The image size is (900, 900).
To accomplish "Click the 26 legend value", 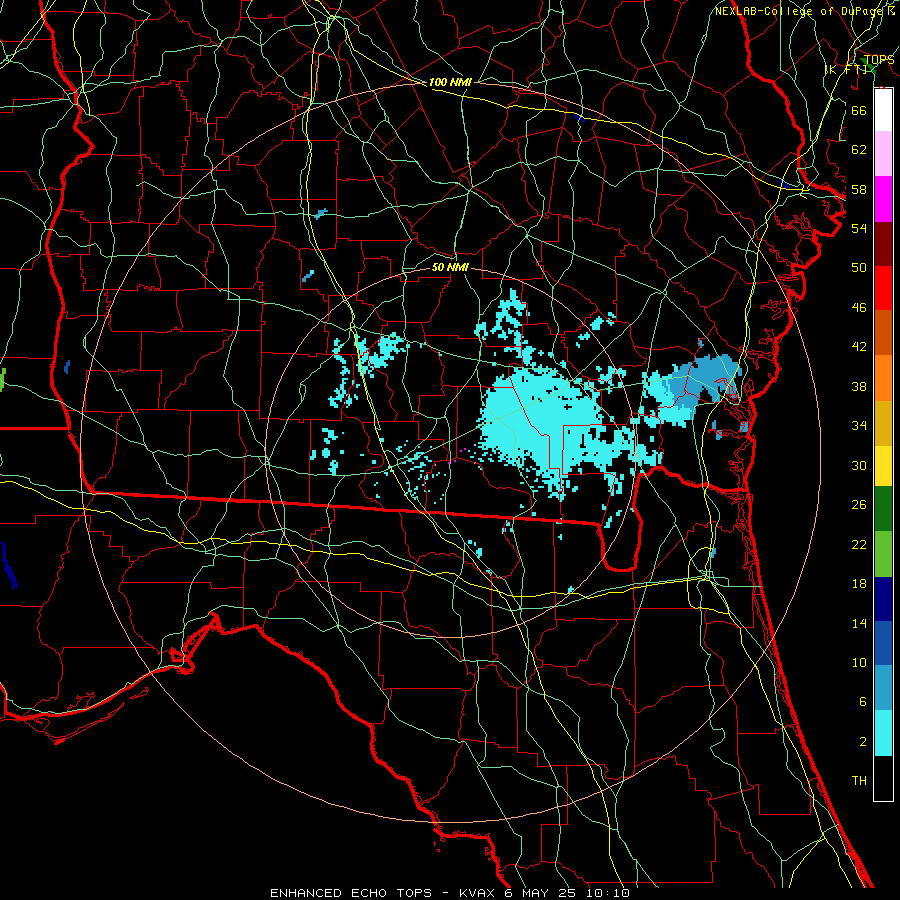I will (x=859, y=505).
